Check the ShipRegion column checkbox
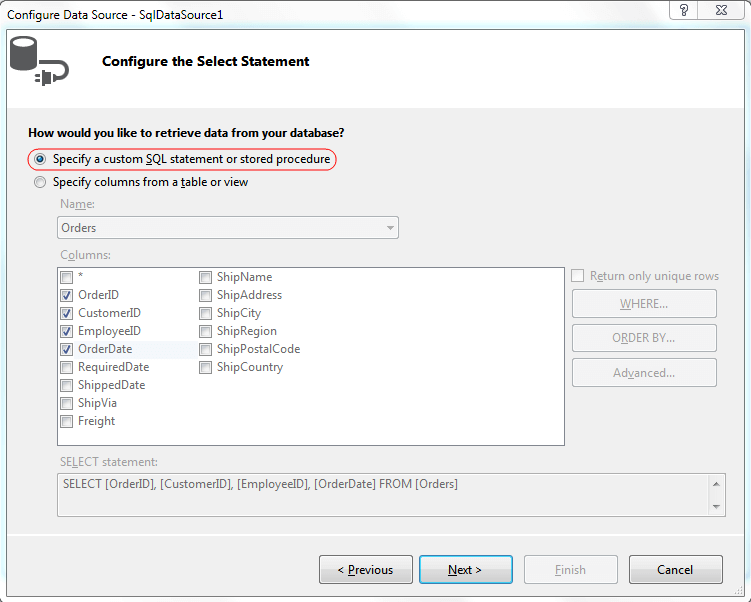751x602 pixels. (x=205, y=331)
